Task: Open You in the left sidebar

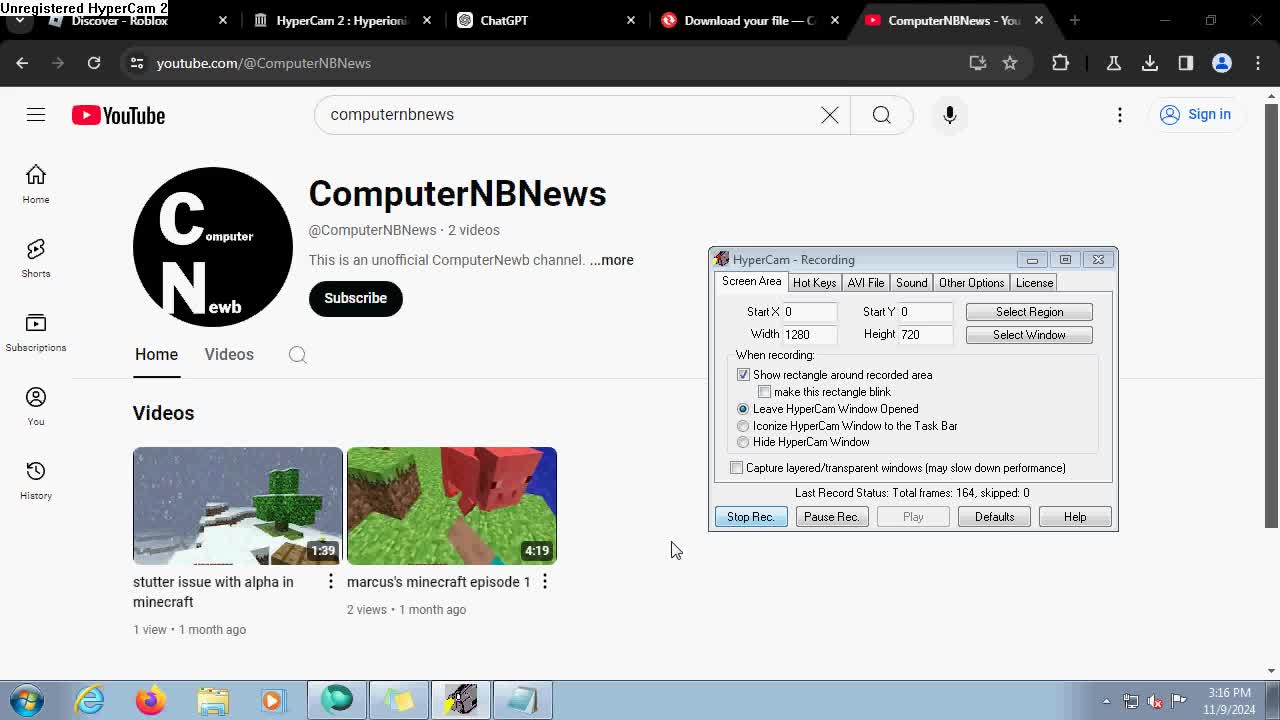Action: tap(36, 406)
